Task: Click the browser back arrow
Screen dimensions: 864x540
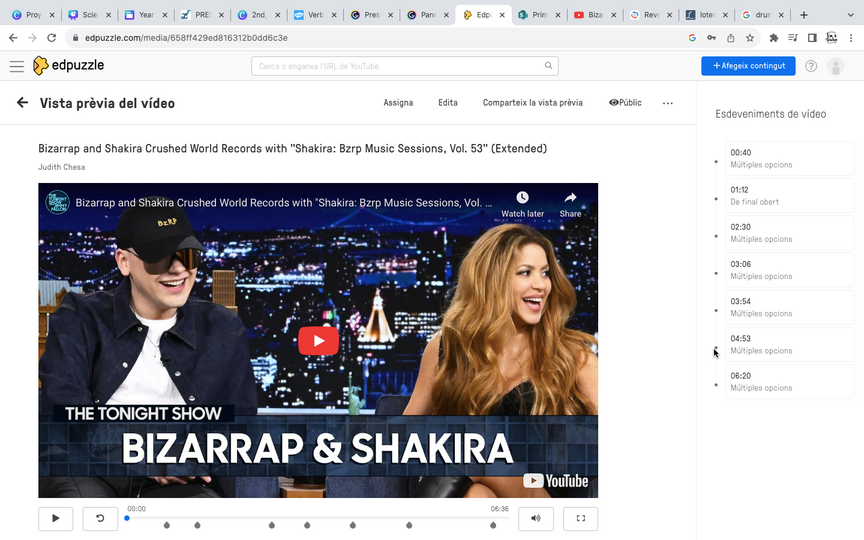Action: click(x=13, y=37)
